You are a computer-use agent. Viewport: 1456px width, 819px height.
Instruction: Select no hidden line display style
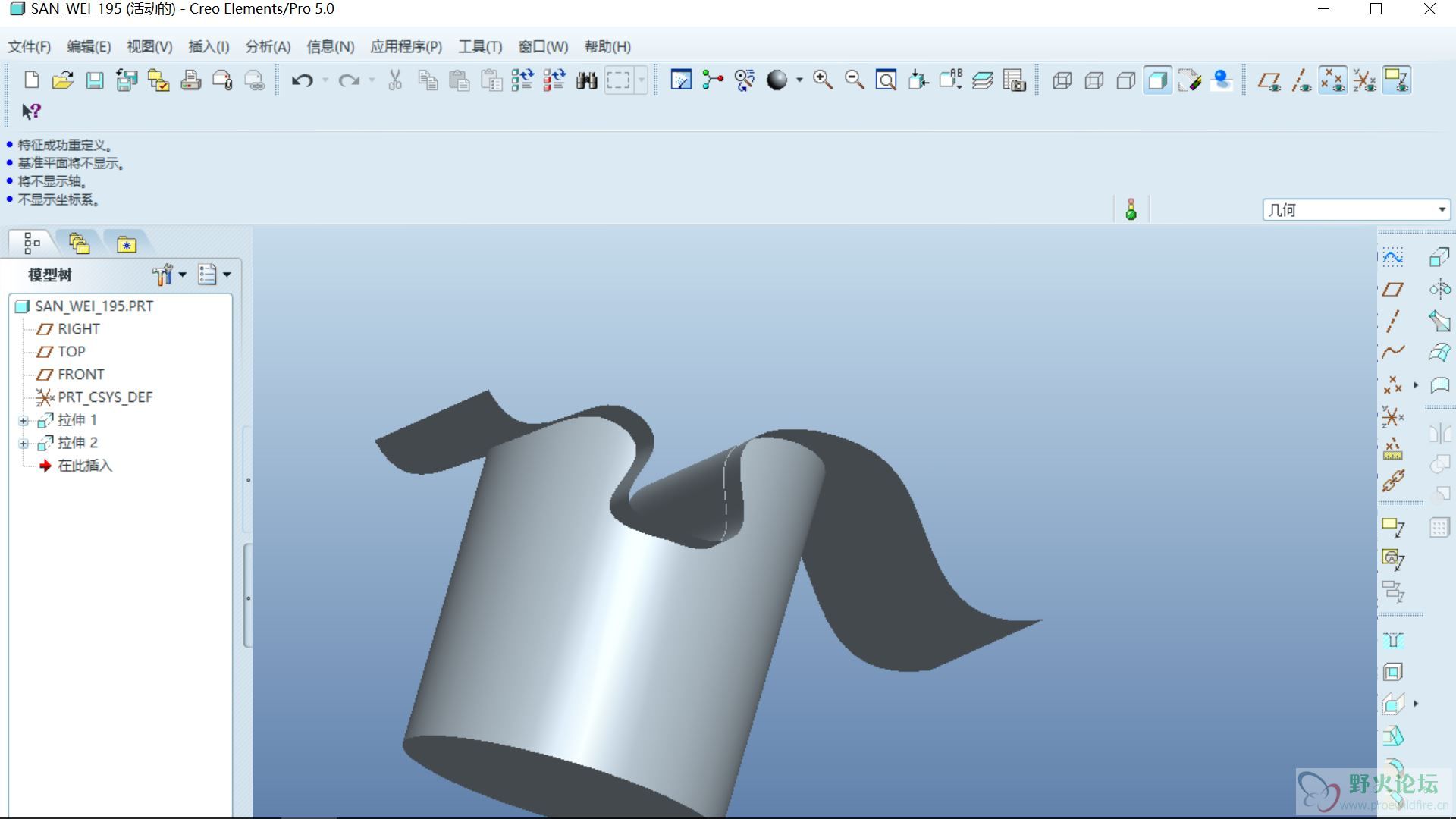pyautogui.click(x=1125, y=80)
